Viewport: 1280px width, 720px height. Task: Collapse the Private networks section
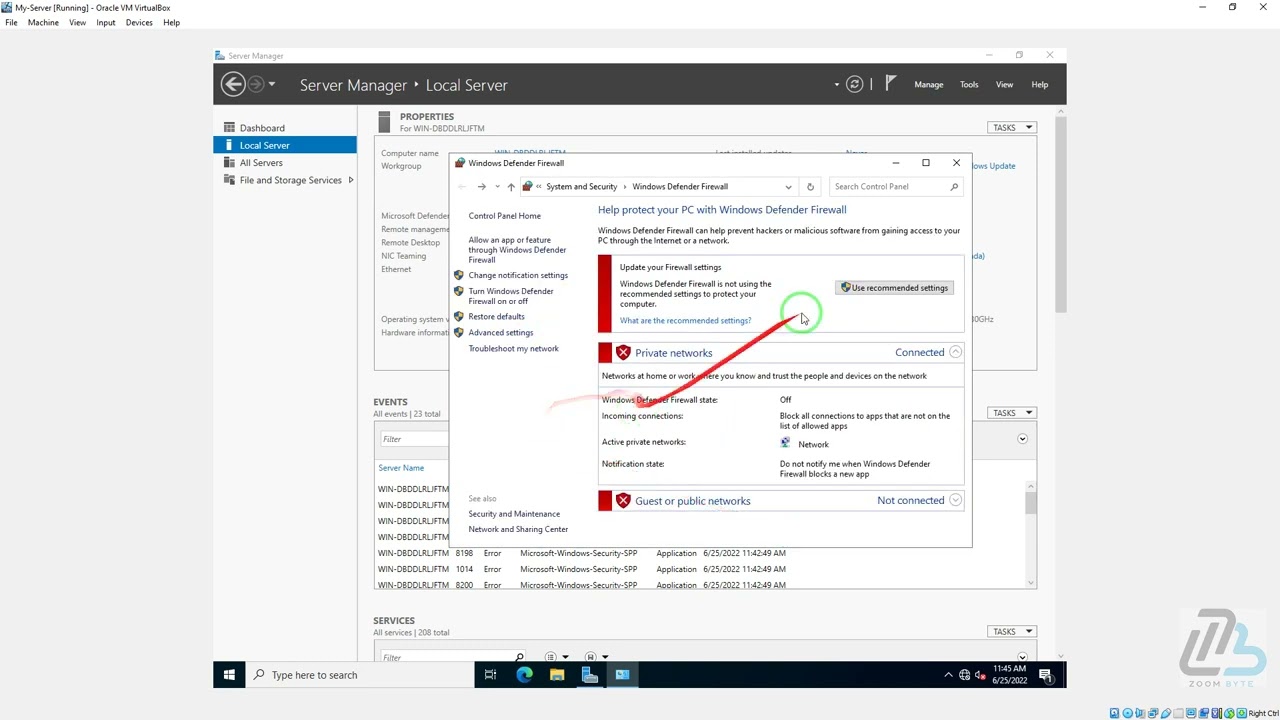tap(956, 352)
